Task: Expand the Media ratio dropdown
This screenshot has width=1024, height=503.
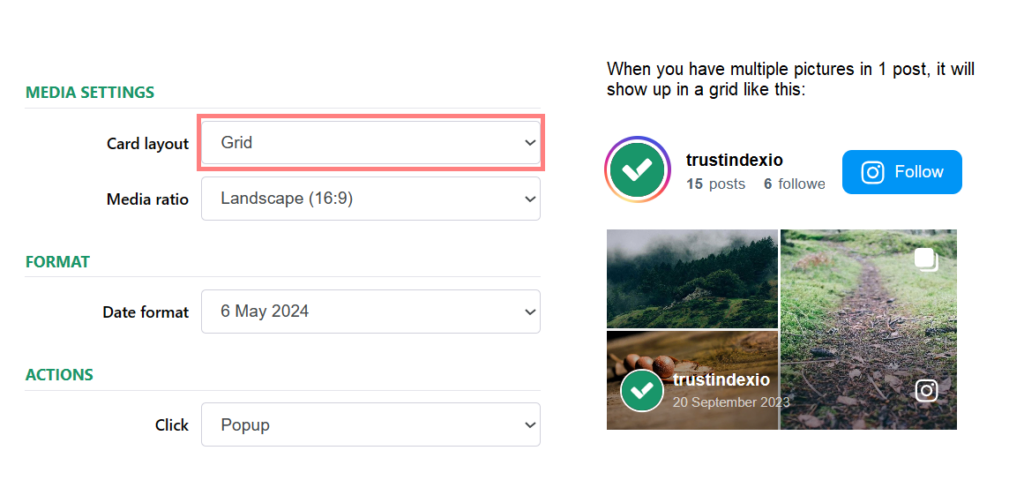Action: pos(370,199)
